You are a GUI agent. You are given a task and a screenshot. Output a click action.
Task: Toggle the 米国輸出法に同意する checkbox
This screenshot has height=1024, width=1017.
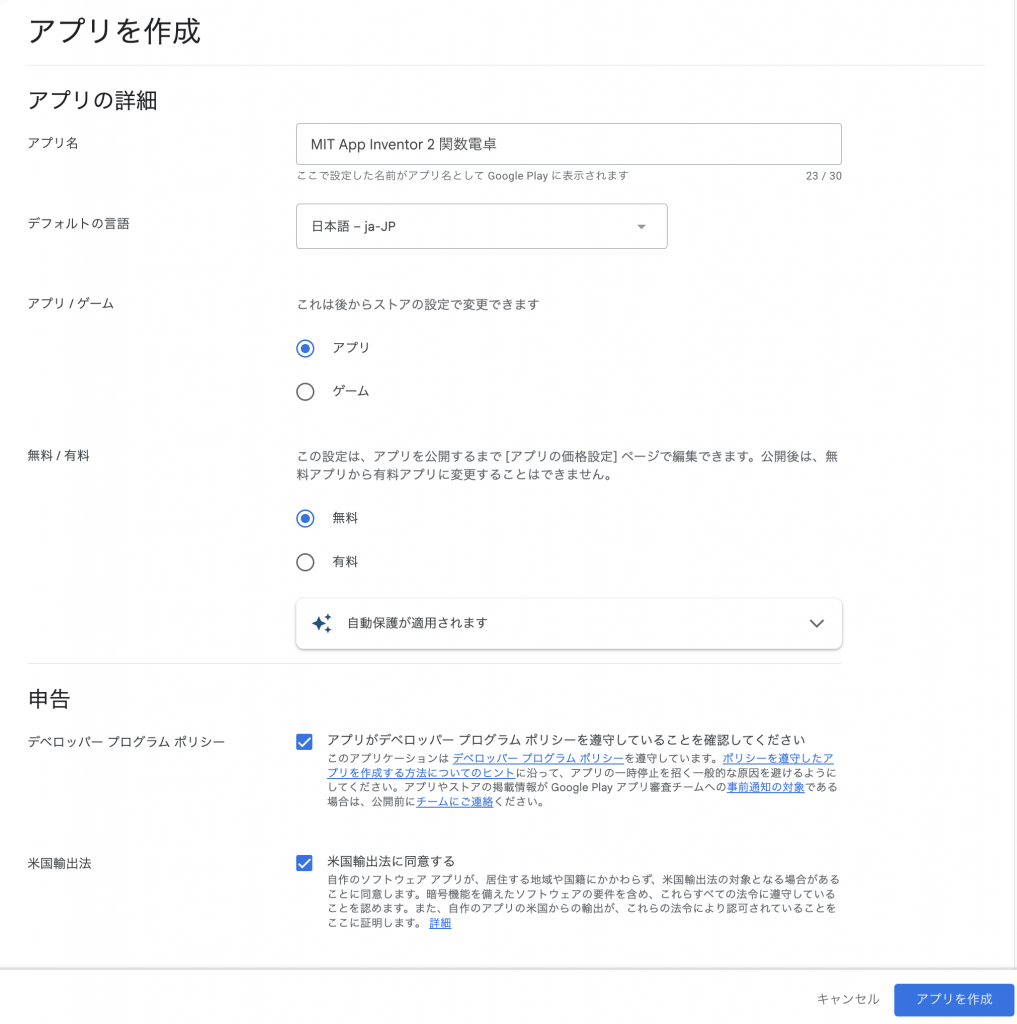point(305,863)
